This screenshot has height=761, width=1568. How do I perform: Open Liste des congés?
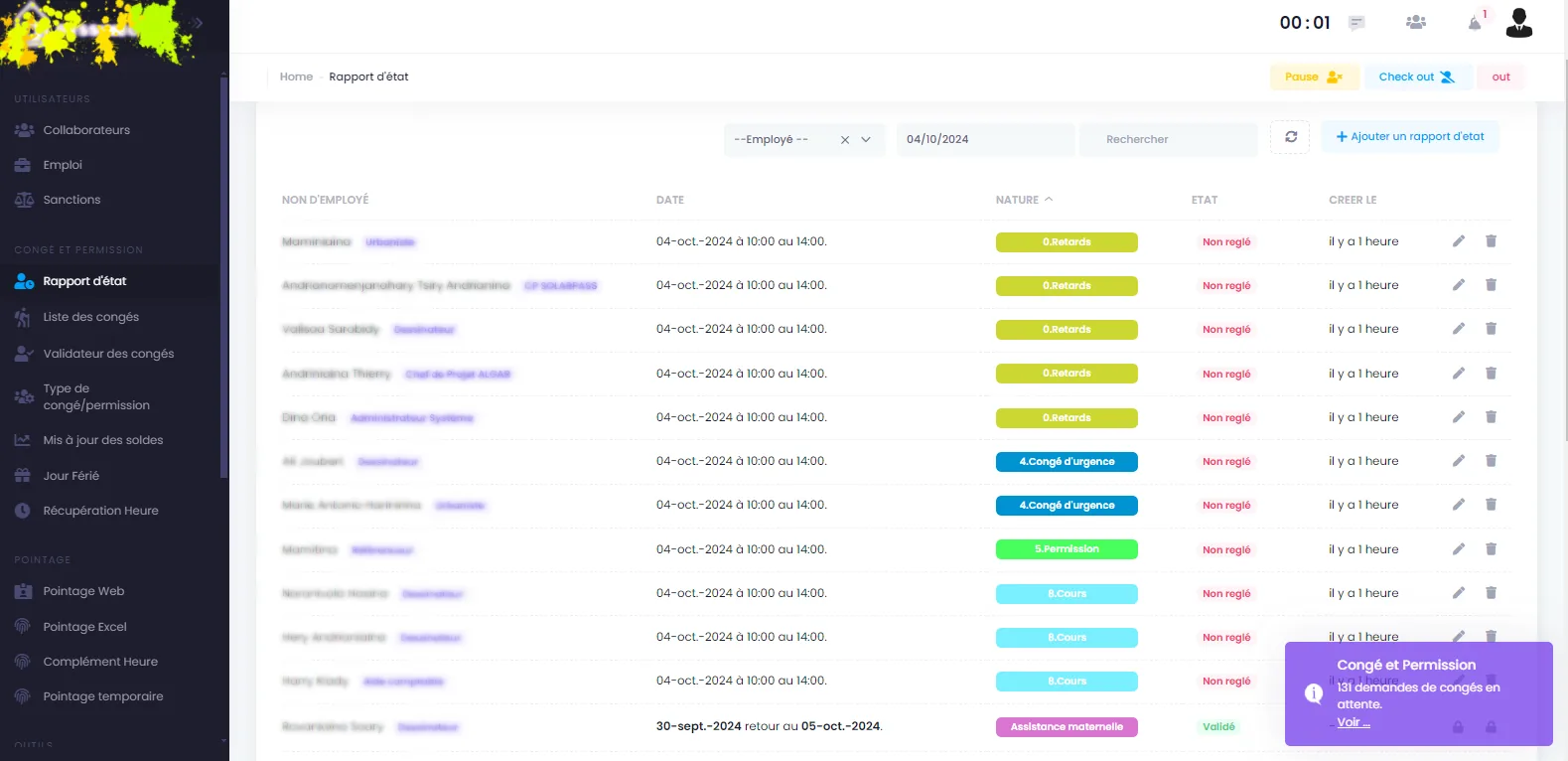(x=90, y=317)
